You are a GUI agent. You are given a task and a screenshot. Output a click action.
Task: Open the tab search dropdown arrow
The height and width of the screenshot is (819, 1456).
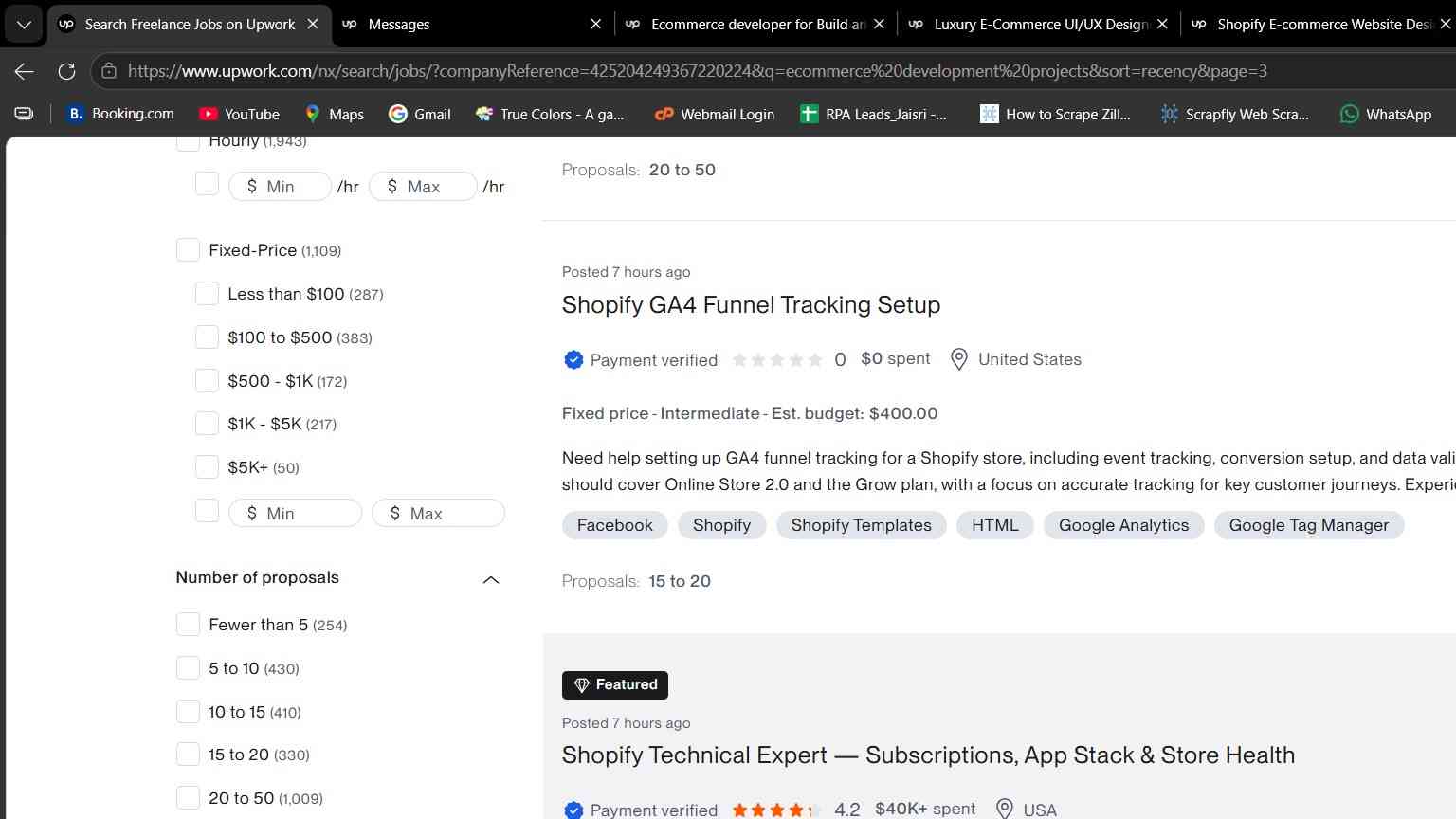[x=24, y=25]
